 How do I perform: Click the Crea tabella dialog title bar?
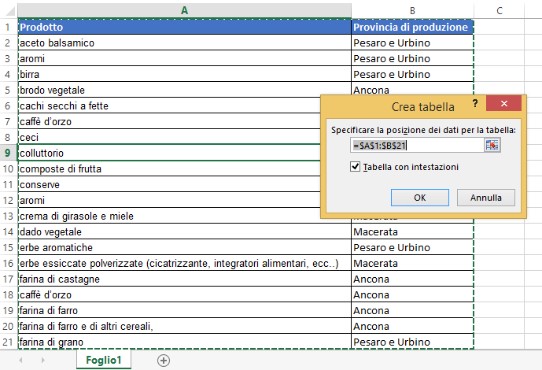423,107
